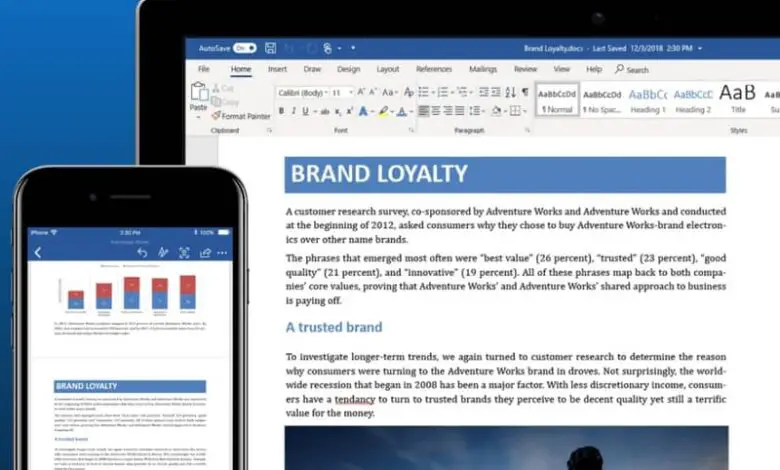Apply Italic formatting
This screenshot has height=470, width=780.
coord(293,111)
